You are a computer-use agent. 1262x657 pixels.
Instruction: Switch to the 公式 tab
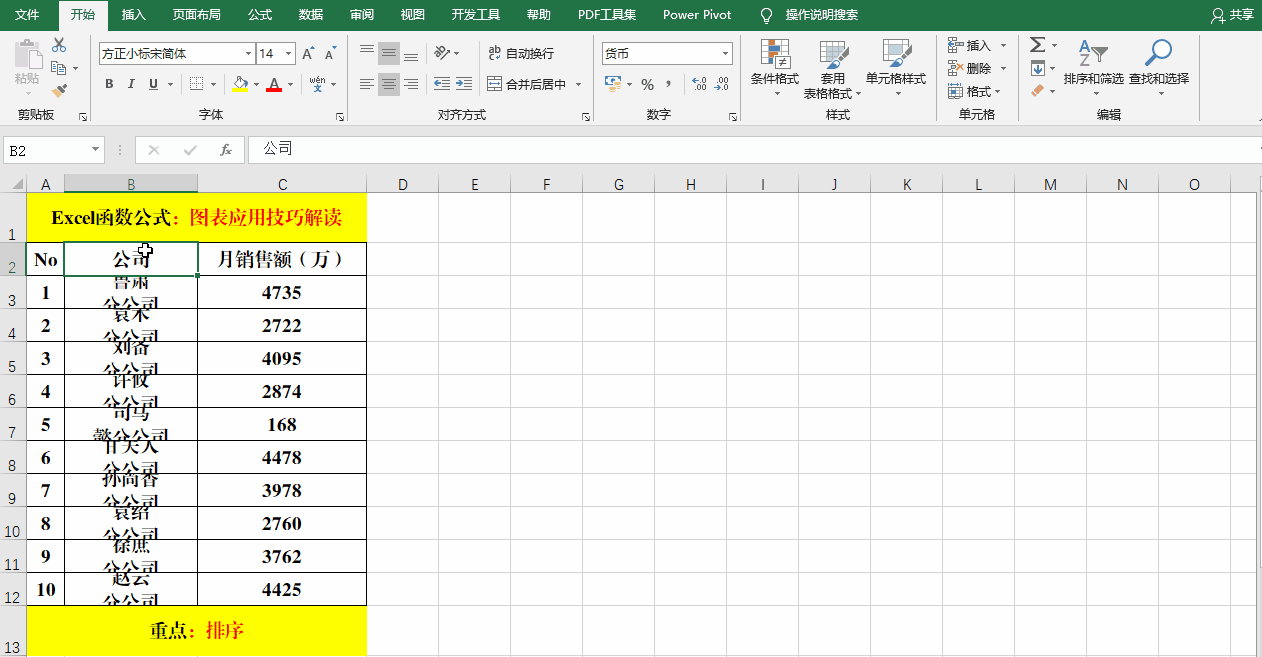[x=259, y=15]
